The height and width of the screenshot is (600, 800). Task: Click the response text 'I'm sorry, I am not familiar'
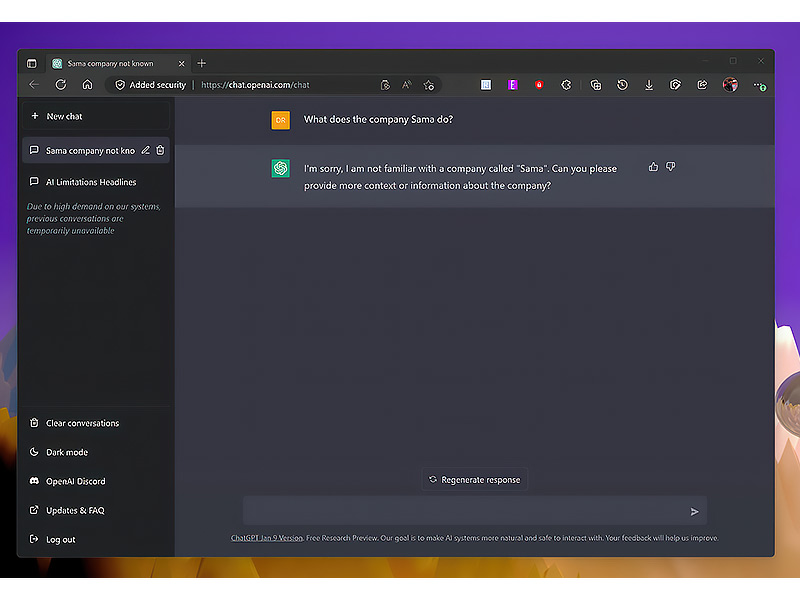[x=460, y=177]
